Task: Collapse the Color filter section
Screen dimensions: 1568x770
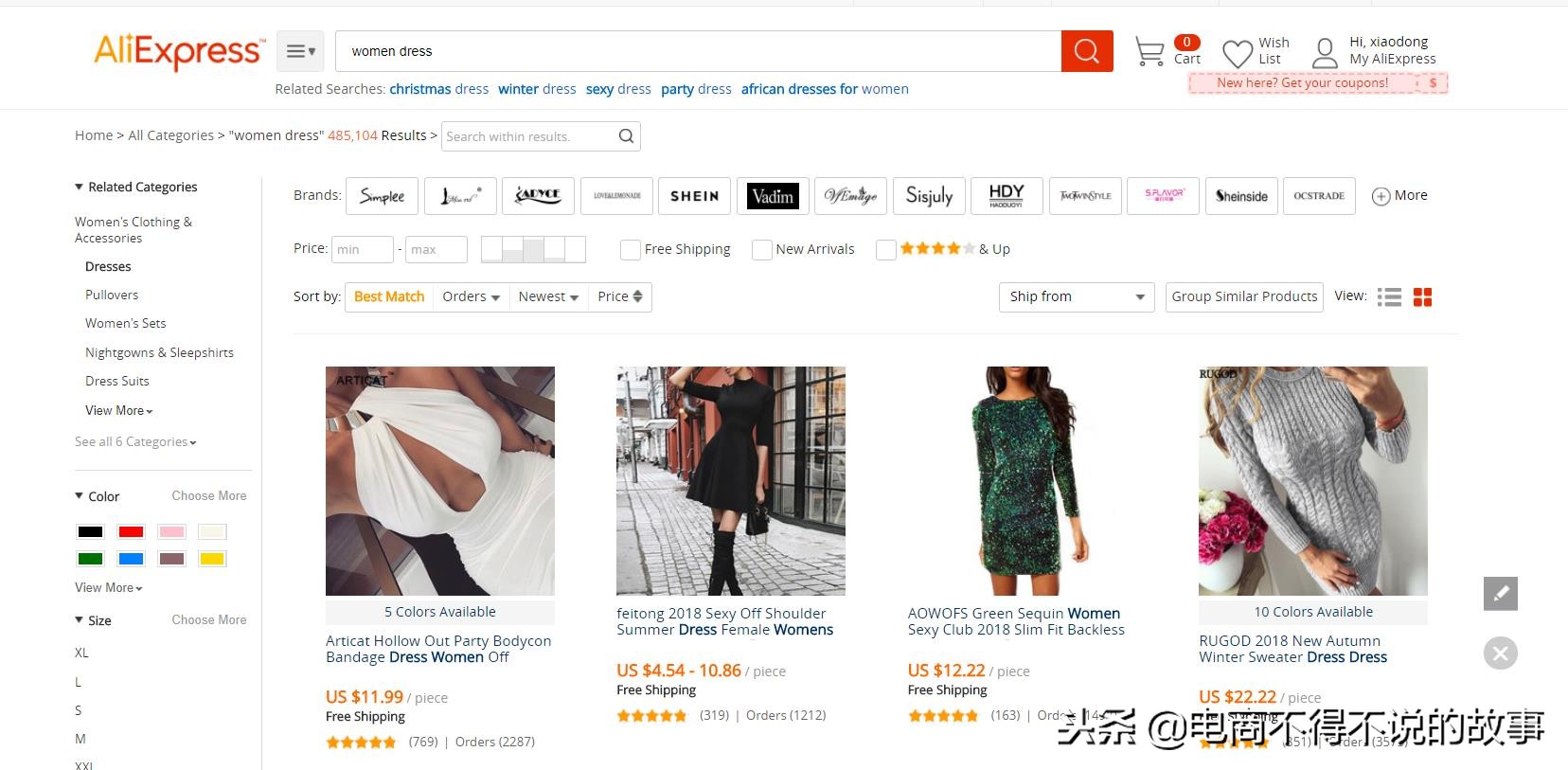Action: (79, 495)
